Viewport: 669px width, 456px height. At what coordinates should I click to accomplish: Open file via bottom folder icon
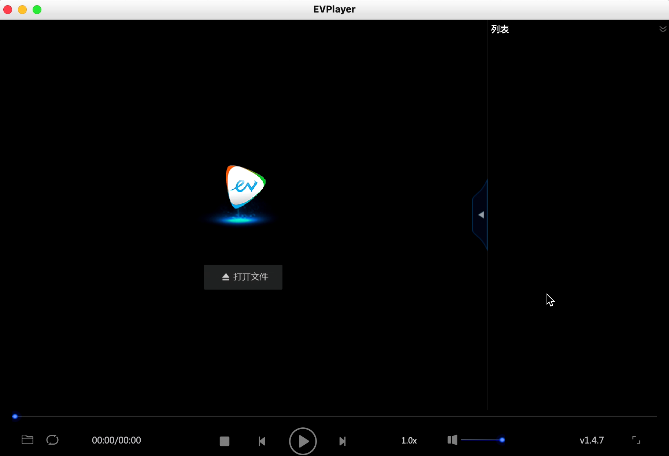coord(27,440)
